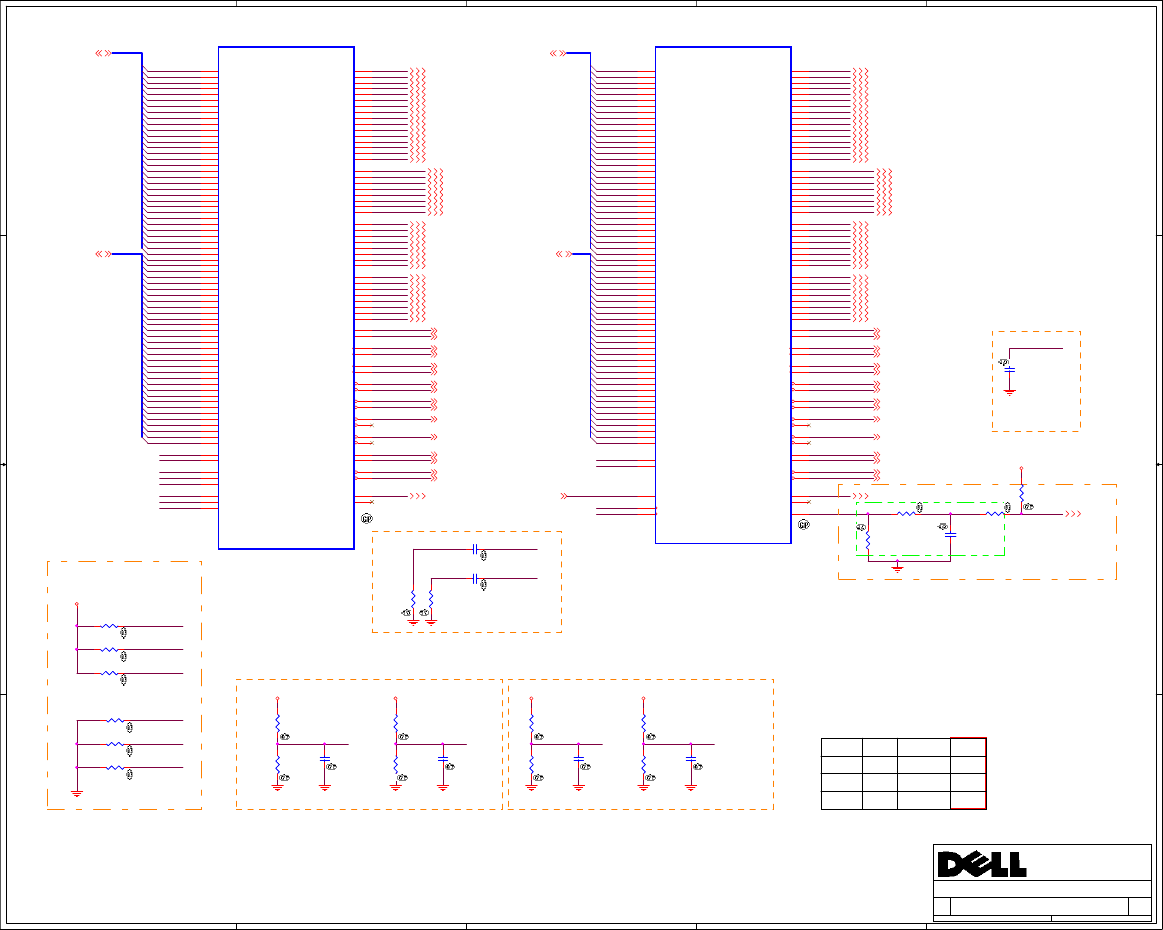Select vertical resistor inside the green dashed box

[868, 540]
